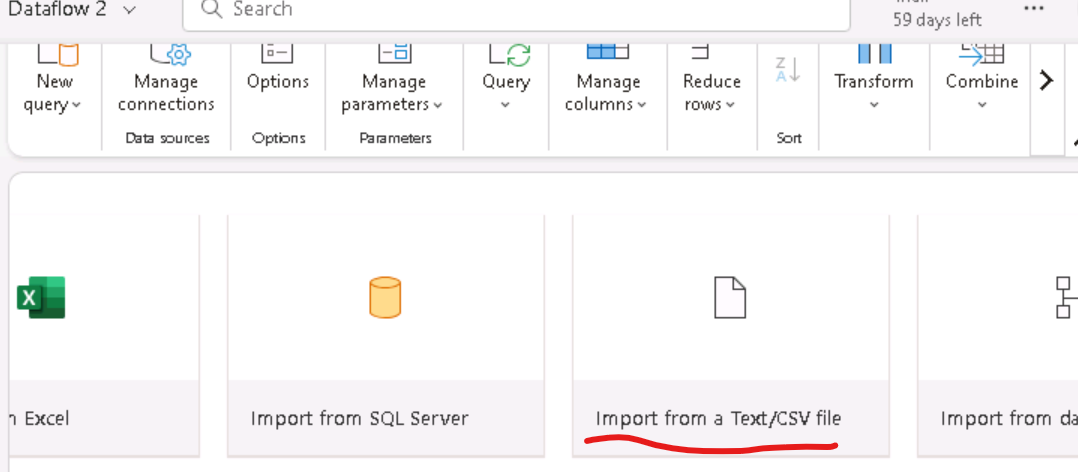The image size is (1078, 472).
Task: Expand the Query dropdown chevron
Action: (x=505, y=105)
